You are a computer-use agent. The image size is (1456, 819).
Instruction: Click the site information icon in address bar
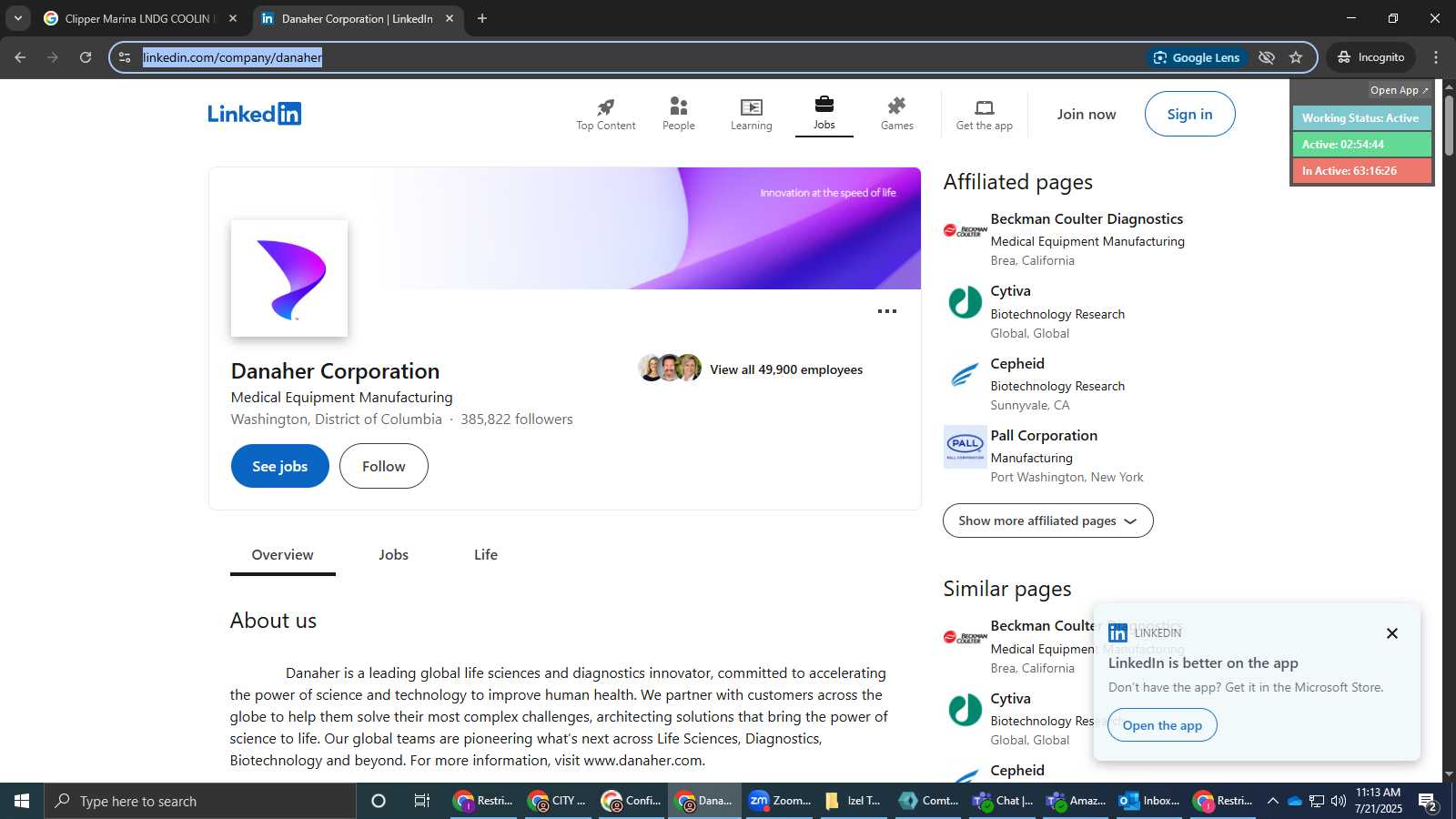(x=125, y=57)
